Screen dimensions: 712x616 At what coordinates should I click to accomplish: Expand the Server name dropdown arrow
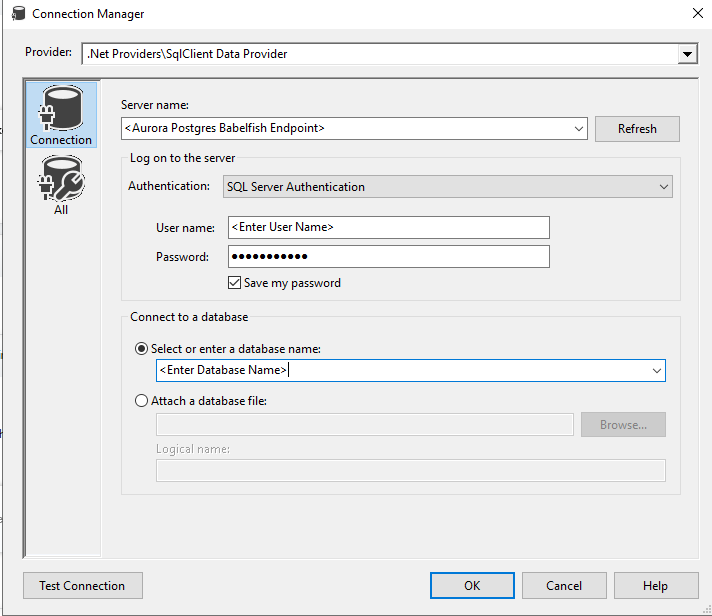tap(578, 128)
